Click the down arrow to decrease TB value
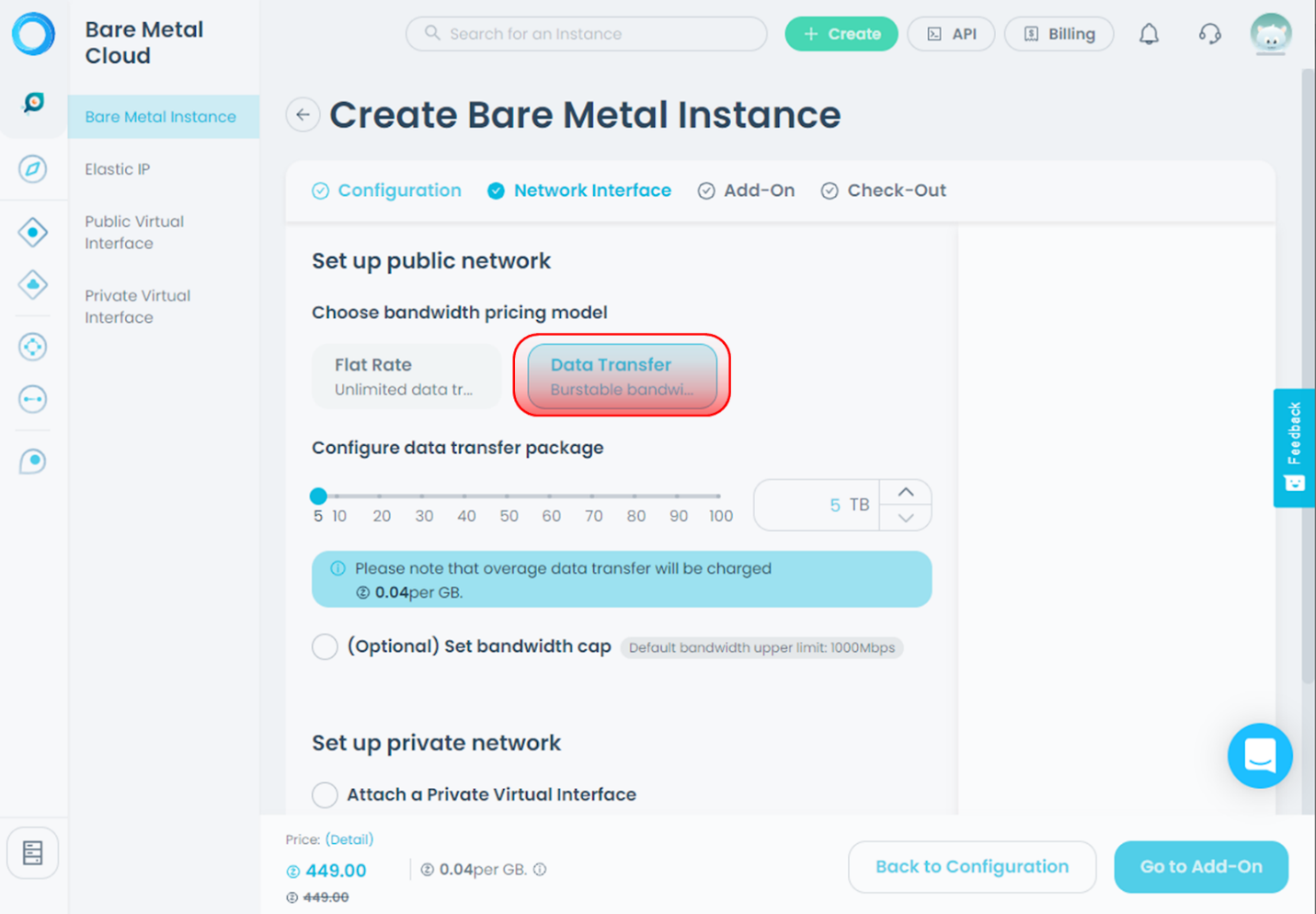1316x914 pixels. (905, 519)
